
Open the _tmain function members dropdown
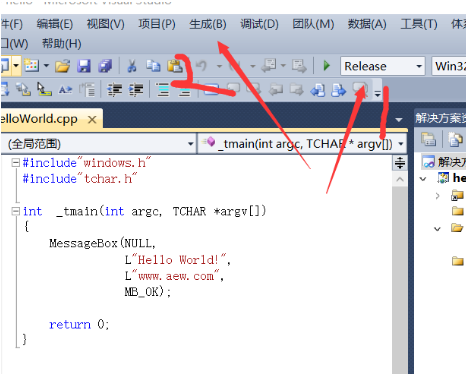tap(302, 144)
